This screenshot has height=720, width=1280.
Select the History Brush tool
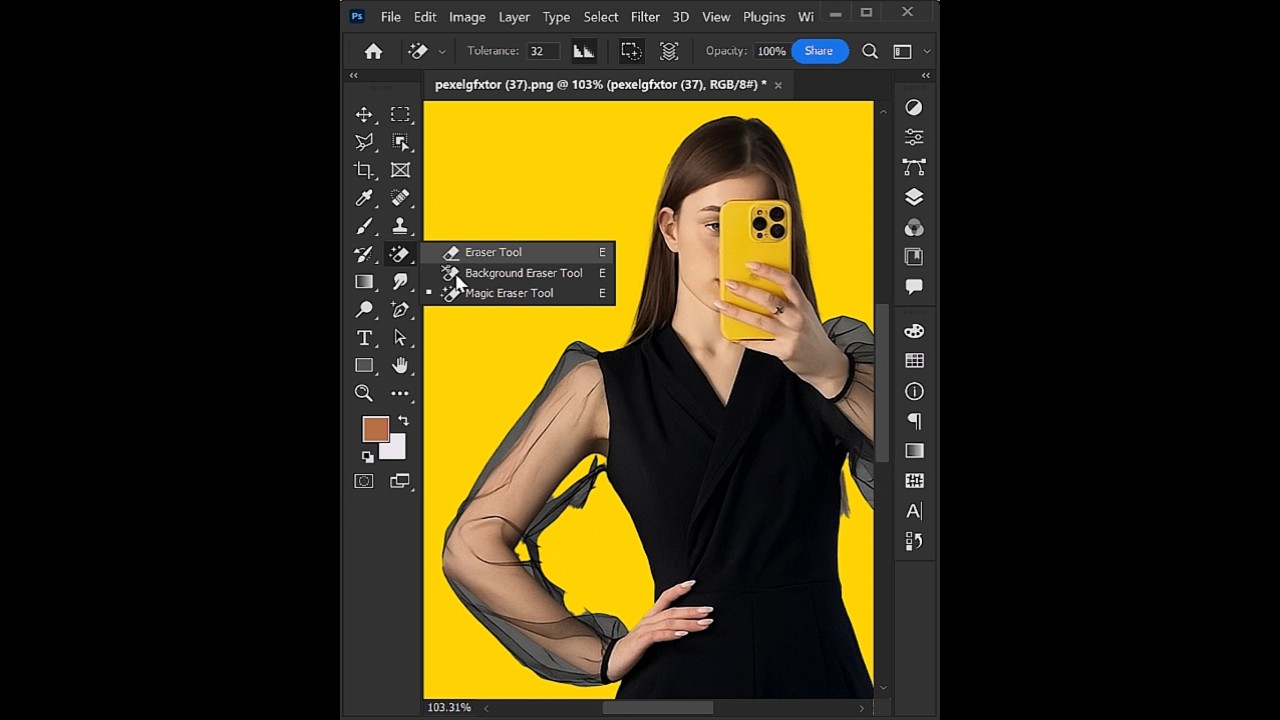[x=364, y=254]
